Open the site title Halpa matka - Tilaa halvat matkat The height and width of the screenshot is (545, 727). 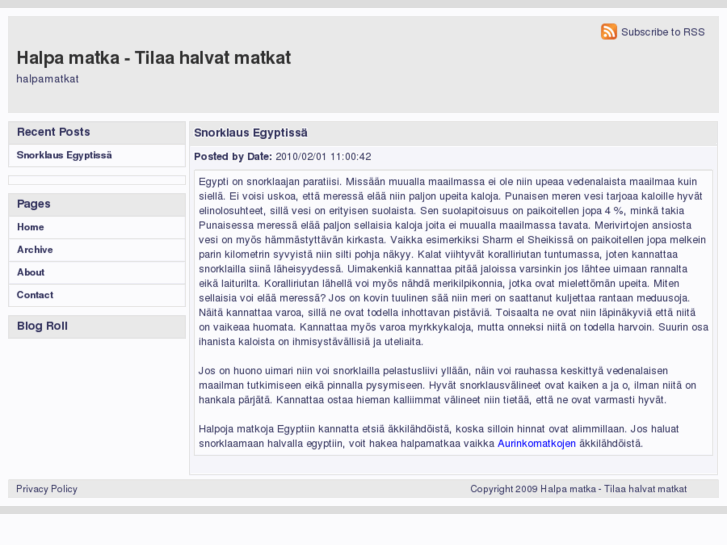[154, 58]
